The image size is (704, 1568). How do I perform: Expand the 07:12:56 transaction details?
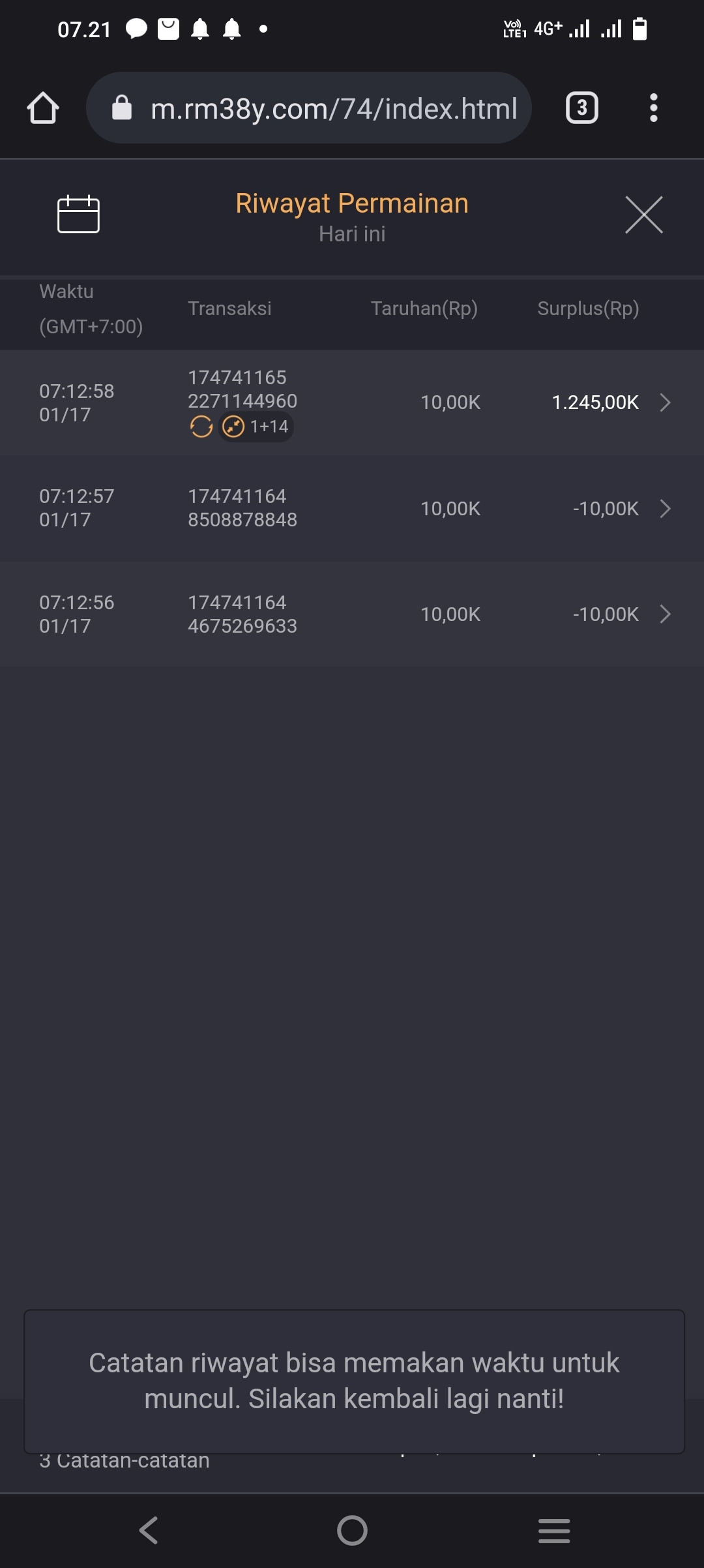665,614
